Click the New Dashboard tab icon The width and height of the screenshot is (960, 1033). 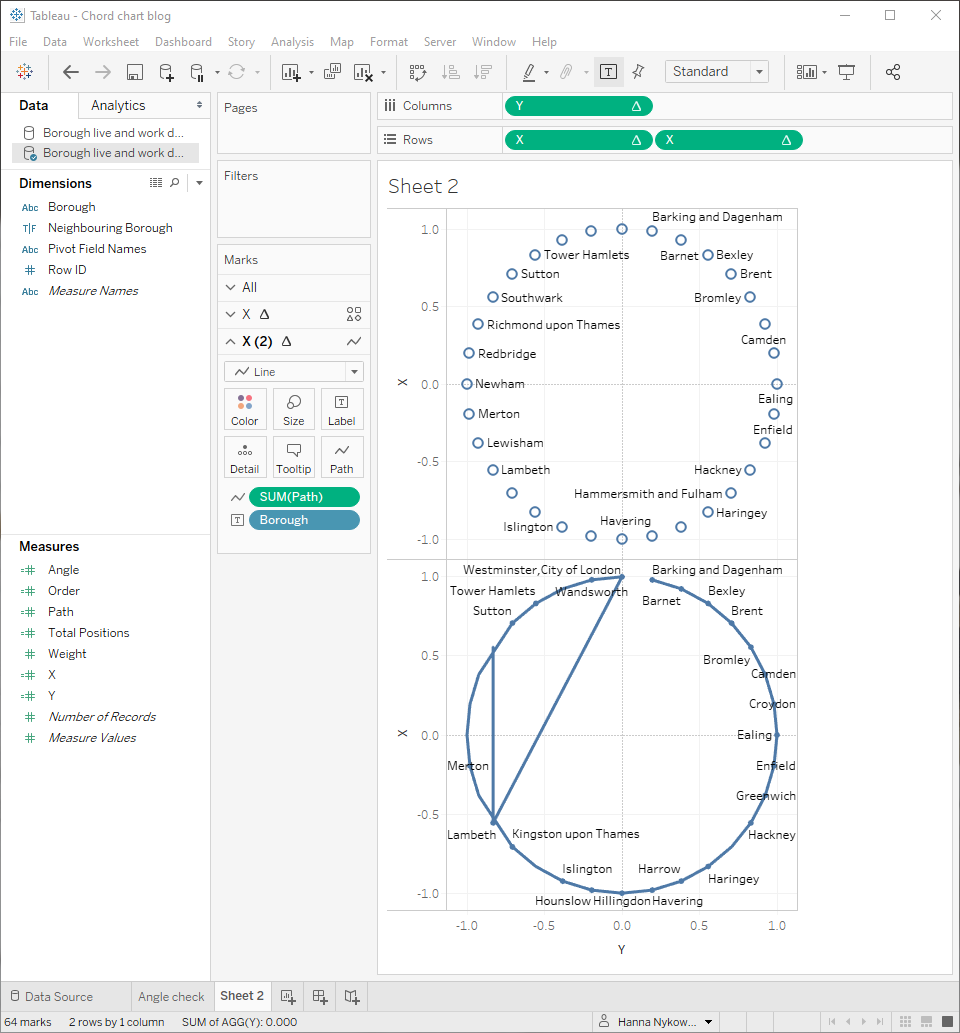320,997
